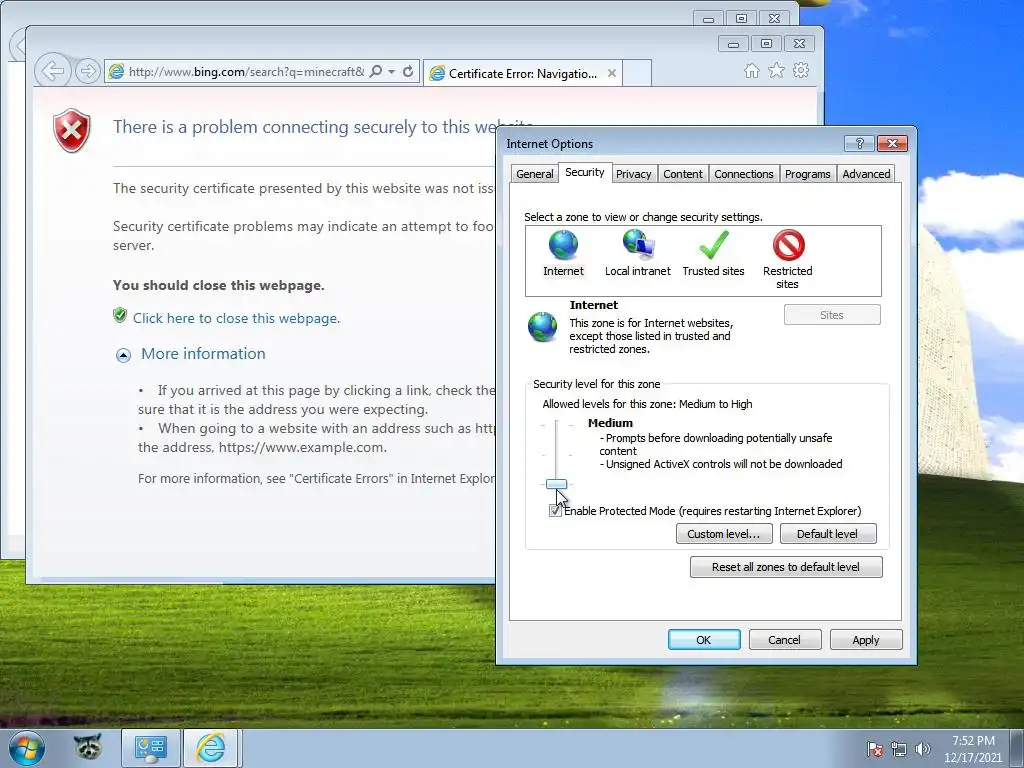Screen dimensions: 1024x768
Task: Switch to the Advanced tab
Action: click(866, 174)
